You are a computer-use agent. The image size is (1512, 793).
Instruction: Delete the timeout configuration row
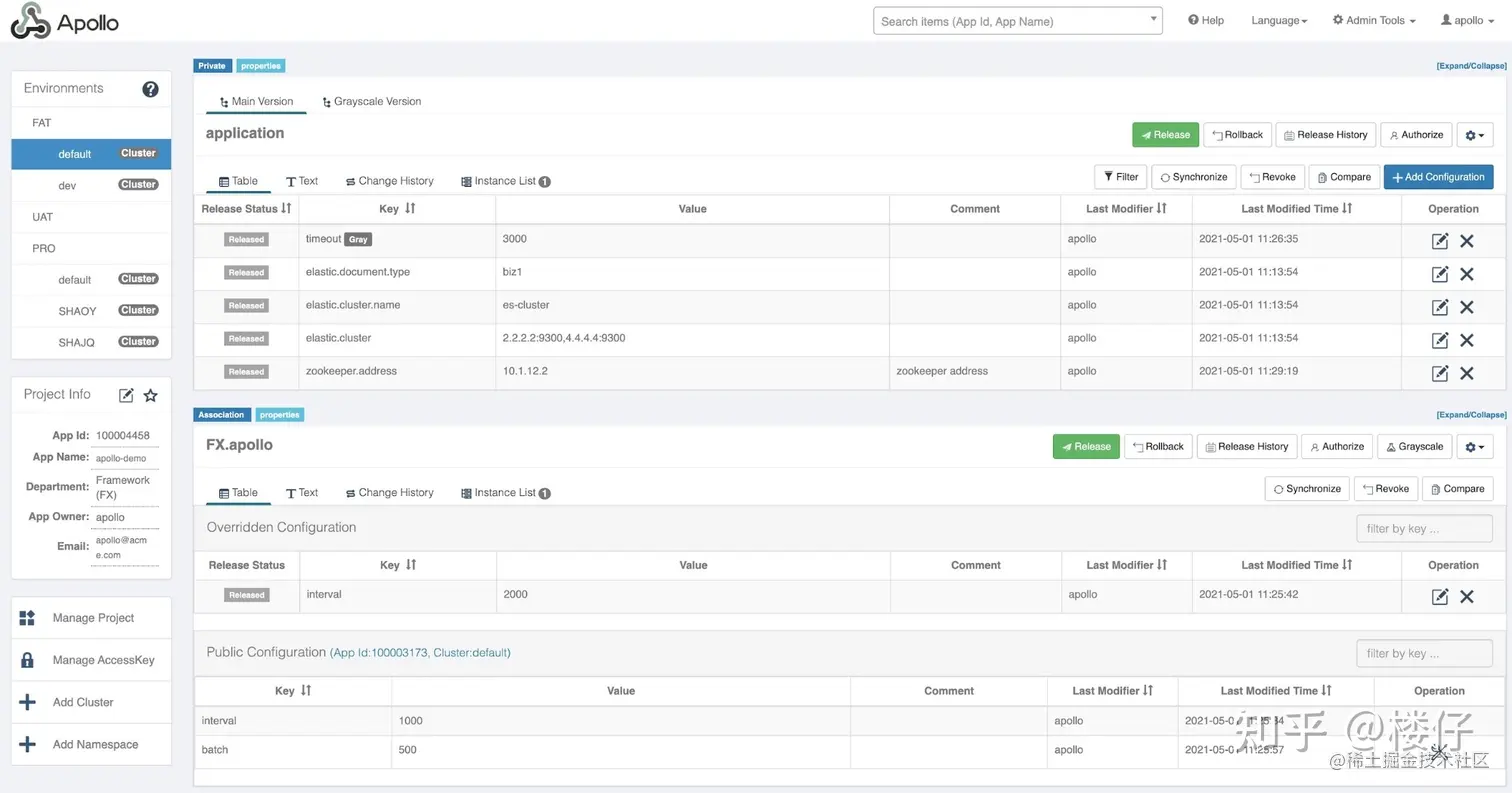click(1467, 241)
